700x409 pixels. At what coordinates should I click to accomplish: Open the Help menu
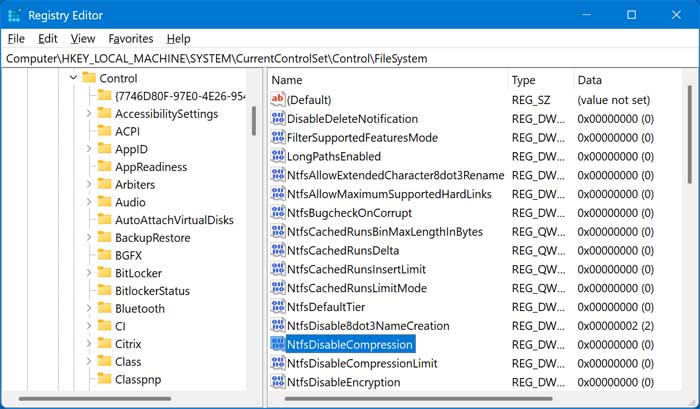coord(179,39)
